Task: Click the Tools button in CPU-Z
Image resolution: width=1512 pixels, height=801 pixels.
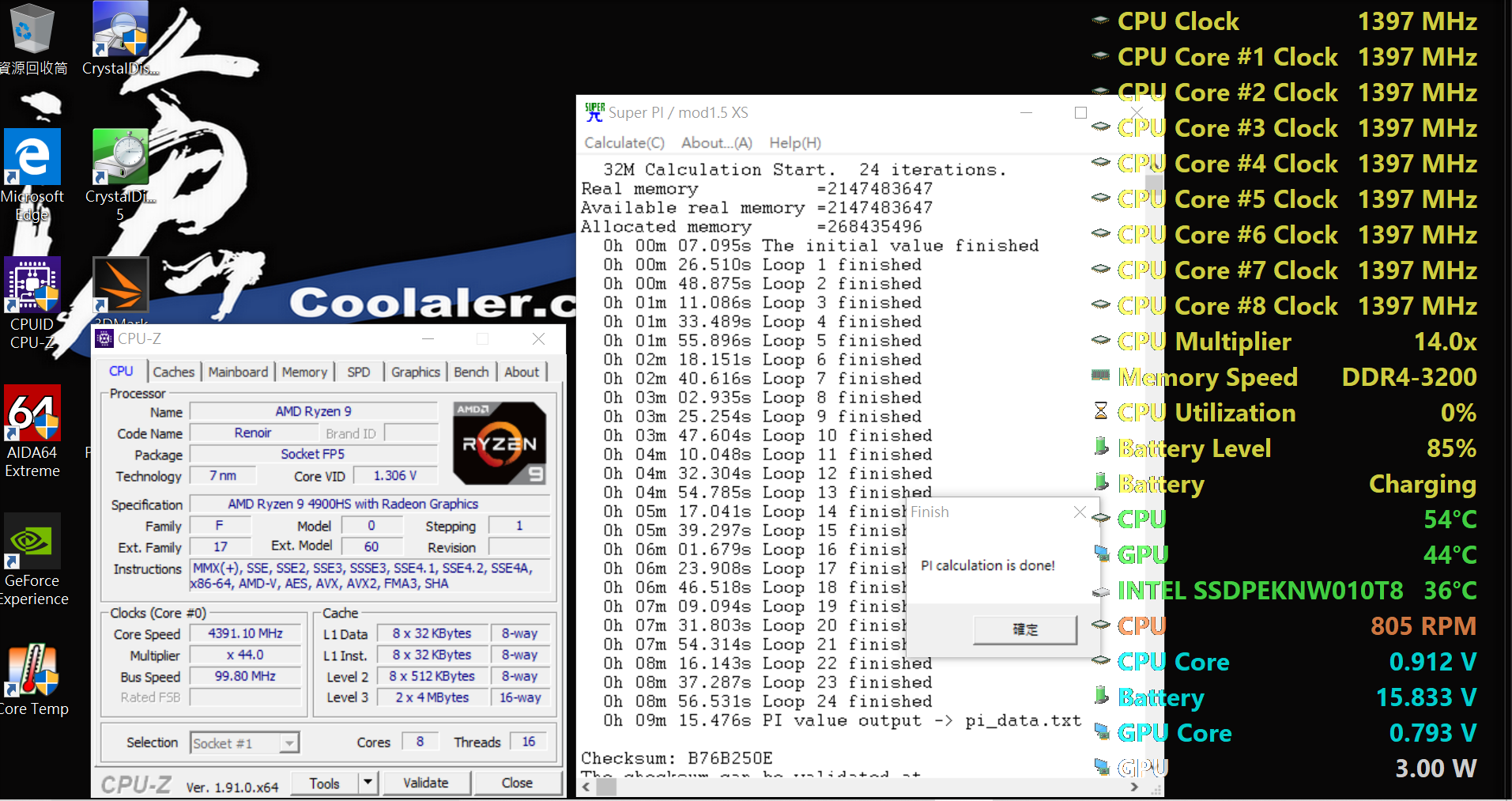Action: coord(324,783)
